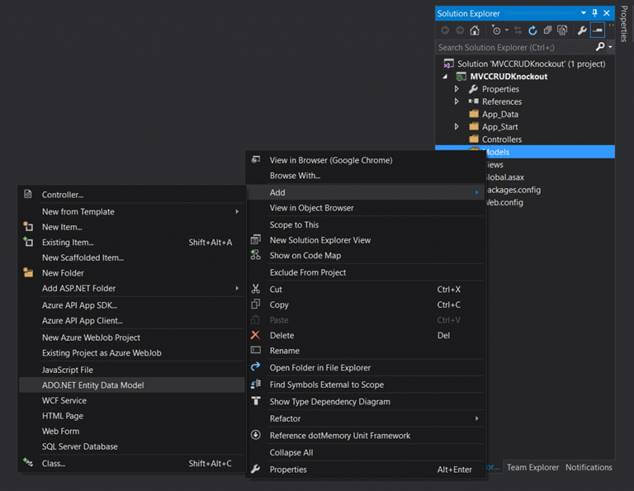Toggle the Preview Selected Items button

[598, 30]
